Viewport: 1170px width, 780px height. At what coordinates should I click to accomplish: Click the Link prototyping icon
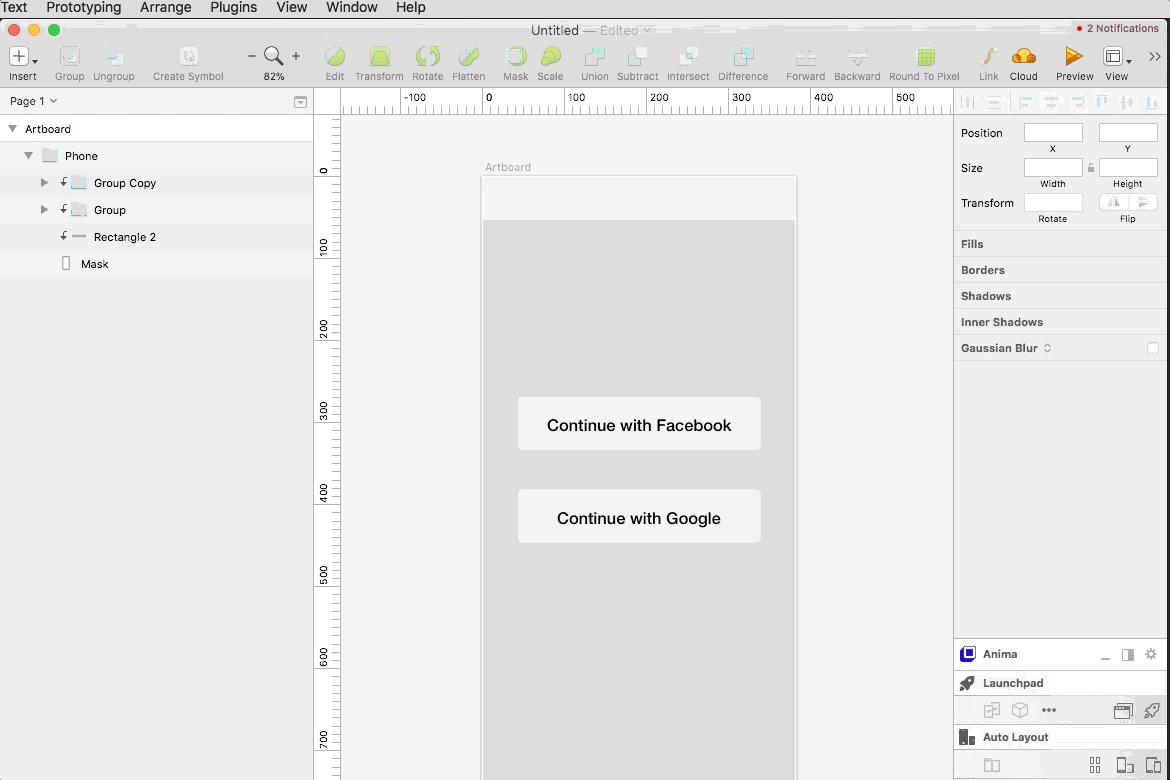988,58
